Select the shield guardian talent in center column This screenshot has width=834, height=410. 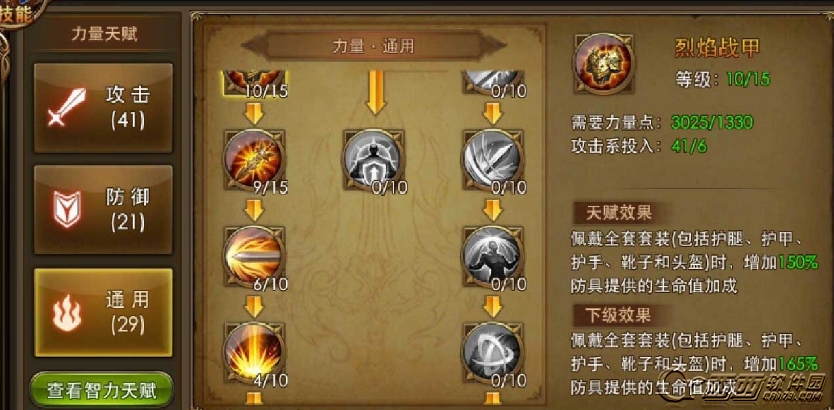tap(374, 158)
